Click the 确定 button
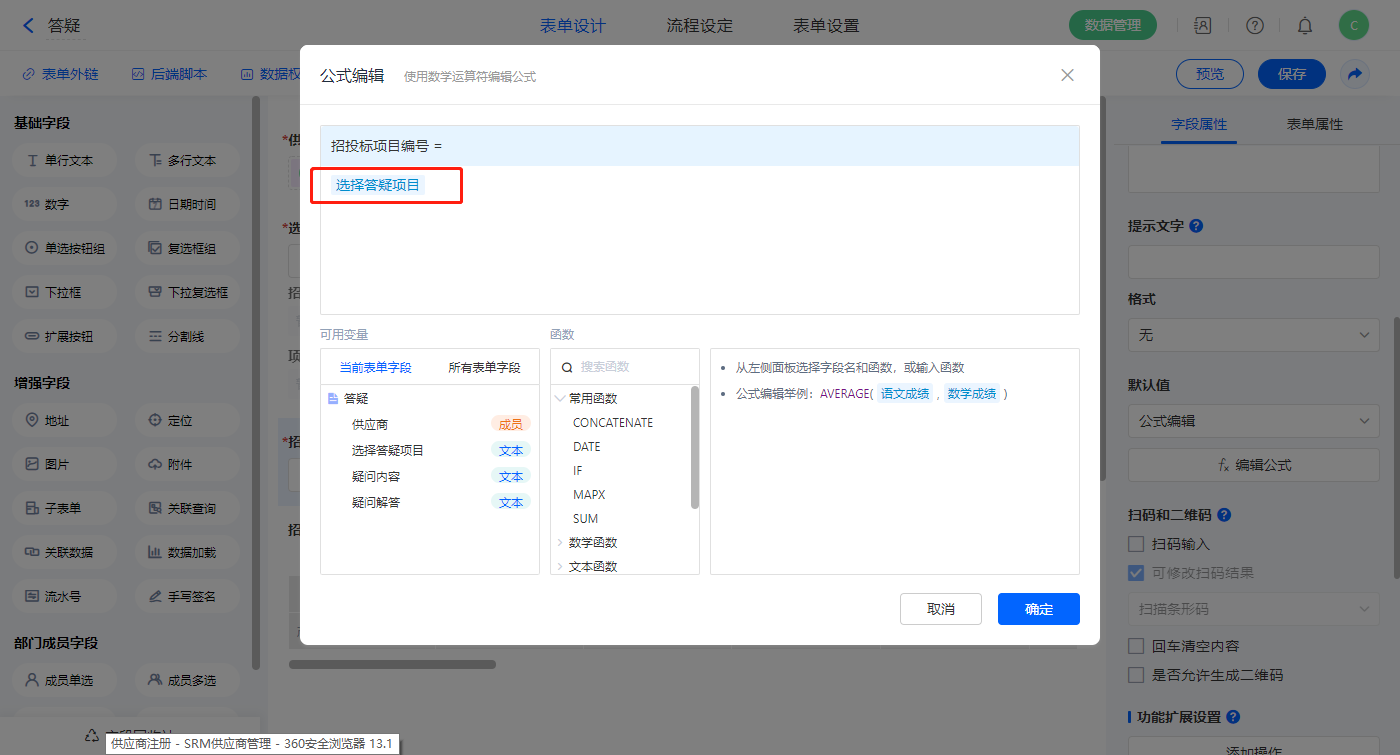The width and height of the screenshot is (1400, 755). click(x=1038, y=609)
